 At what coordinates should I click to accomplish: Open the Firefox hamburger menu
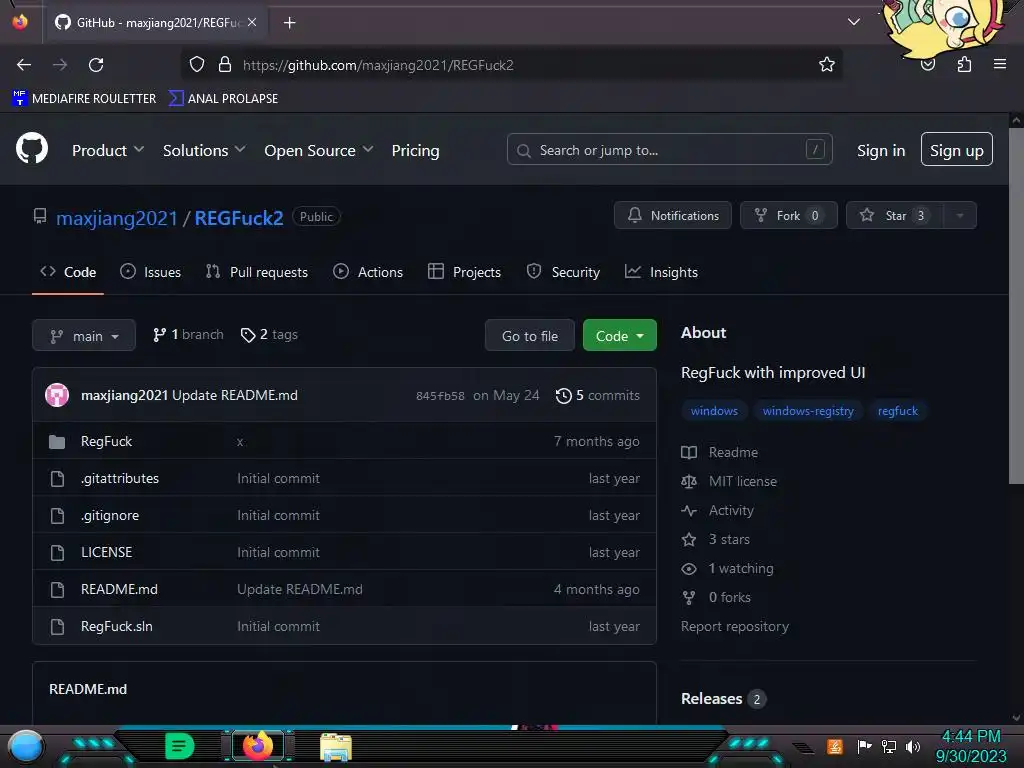coord(999,64)
